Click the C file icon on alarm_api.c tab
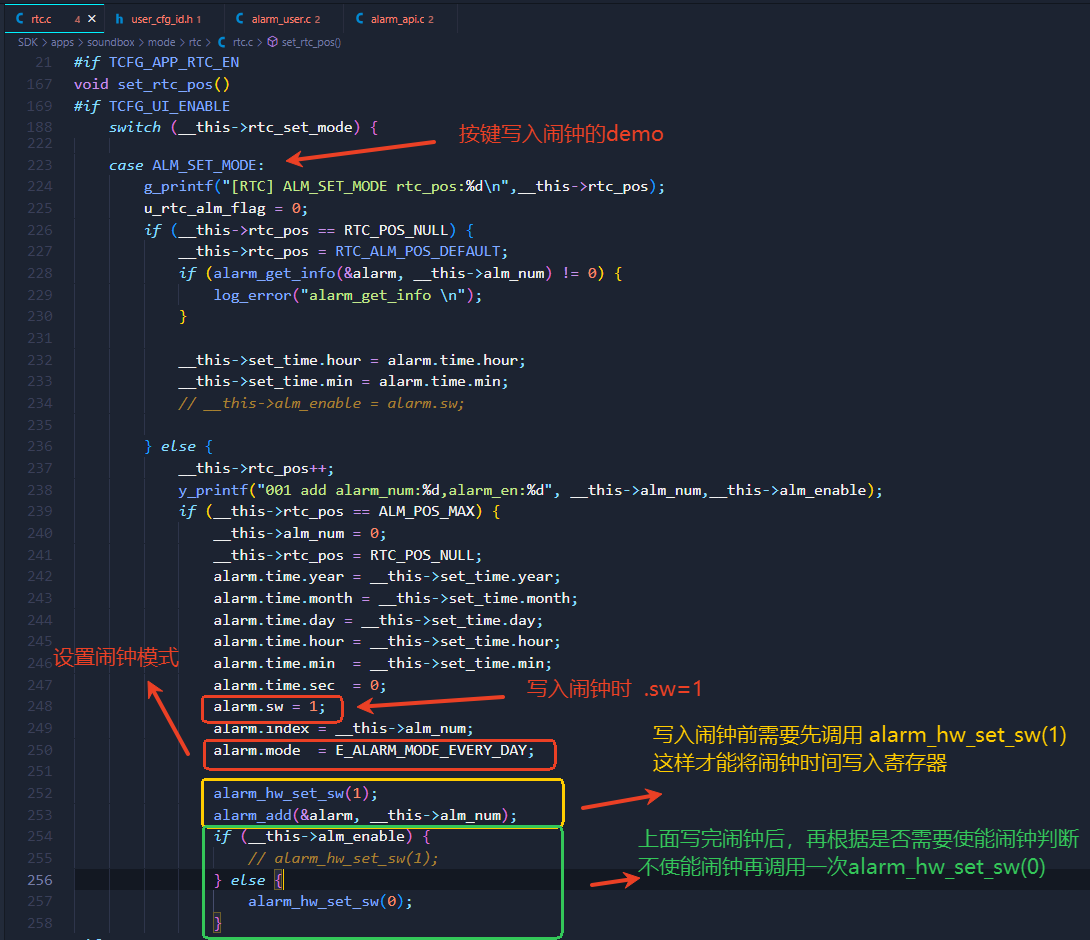This screenshot has height=940, width=1090. click(x=359, y=19)
